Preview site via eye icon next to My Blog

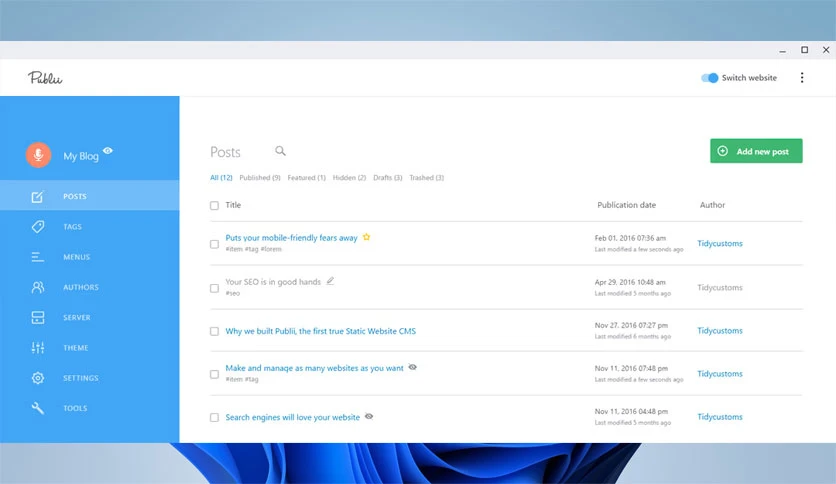(x=108, y=151)
